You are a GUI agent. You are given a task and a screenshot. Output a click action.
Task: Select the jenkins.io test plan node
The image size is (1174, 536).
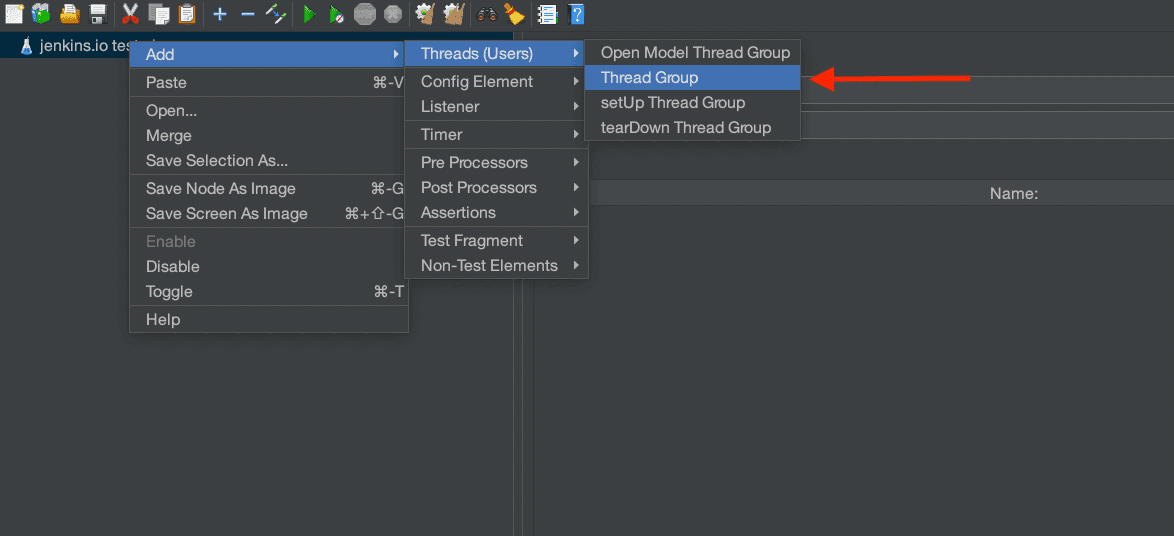point(75,46)
